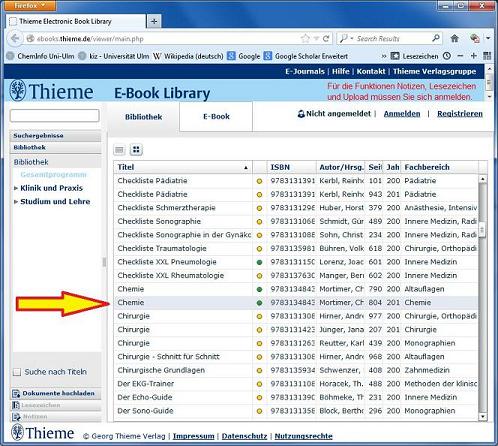Open the Thieme Verlagsgruppe link
This screenshot has height=446, width=498.
point(435,71)
